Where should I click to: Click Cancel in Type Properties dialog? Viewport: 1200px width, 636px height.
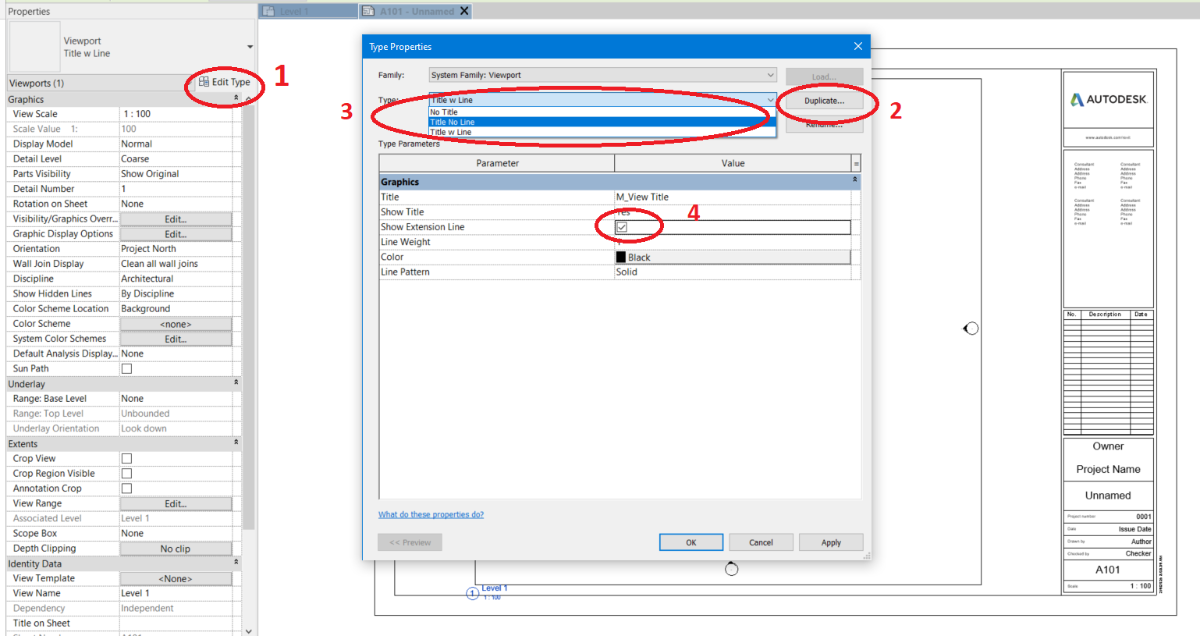(761, 542)
